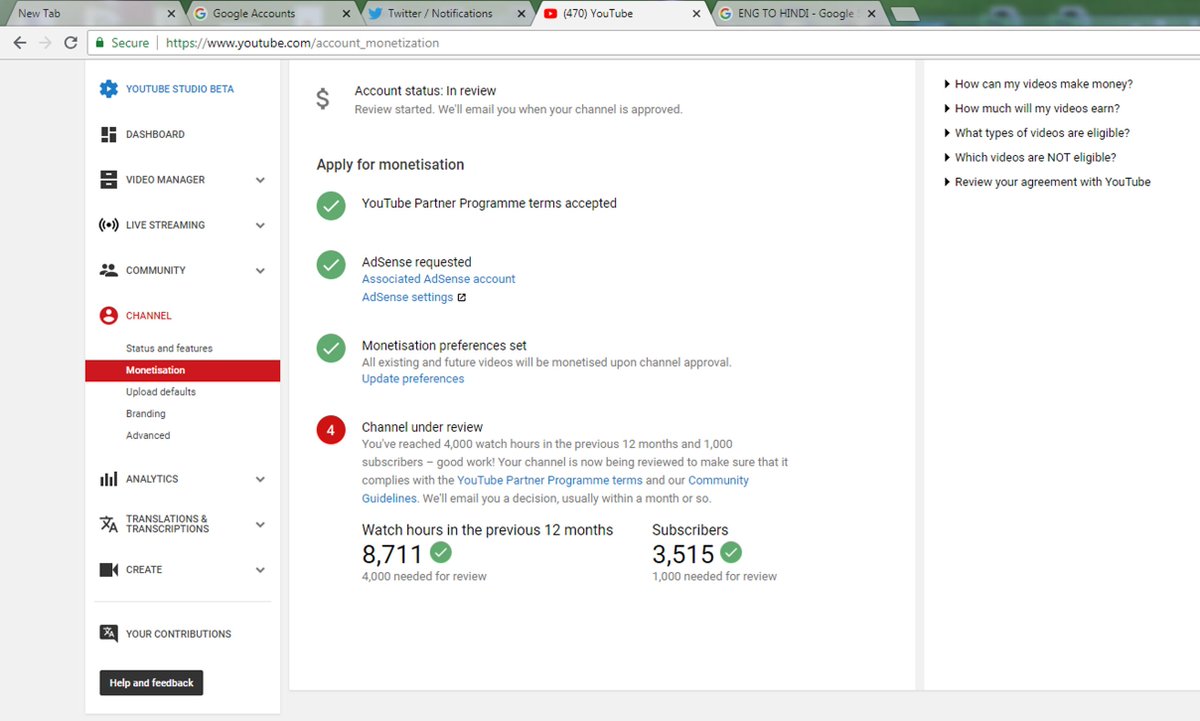
Task: Expand the Community chevron
Action: (x=260, y=271)
